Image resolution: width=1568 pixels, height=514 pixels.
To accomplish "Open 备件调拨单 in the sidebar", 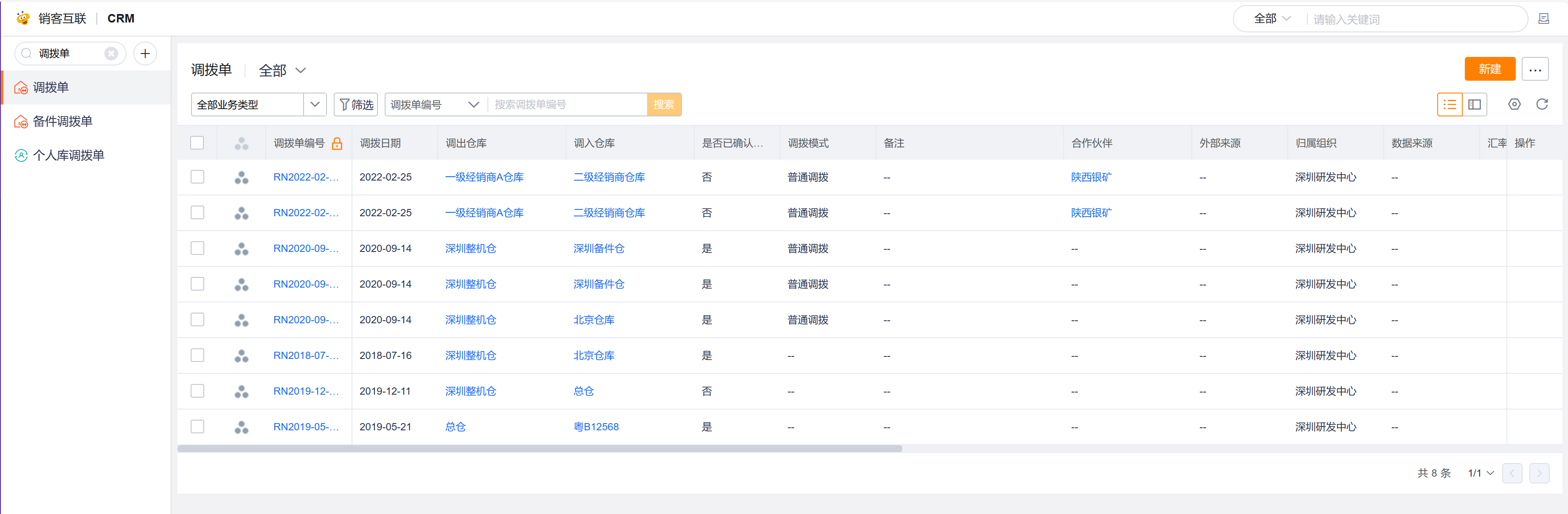I will (x=62, y=121).
